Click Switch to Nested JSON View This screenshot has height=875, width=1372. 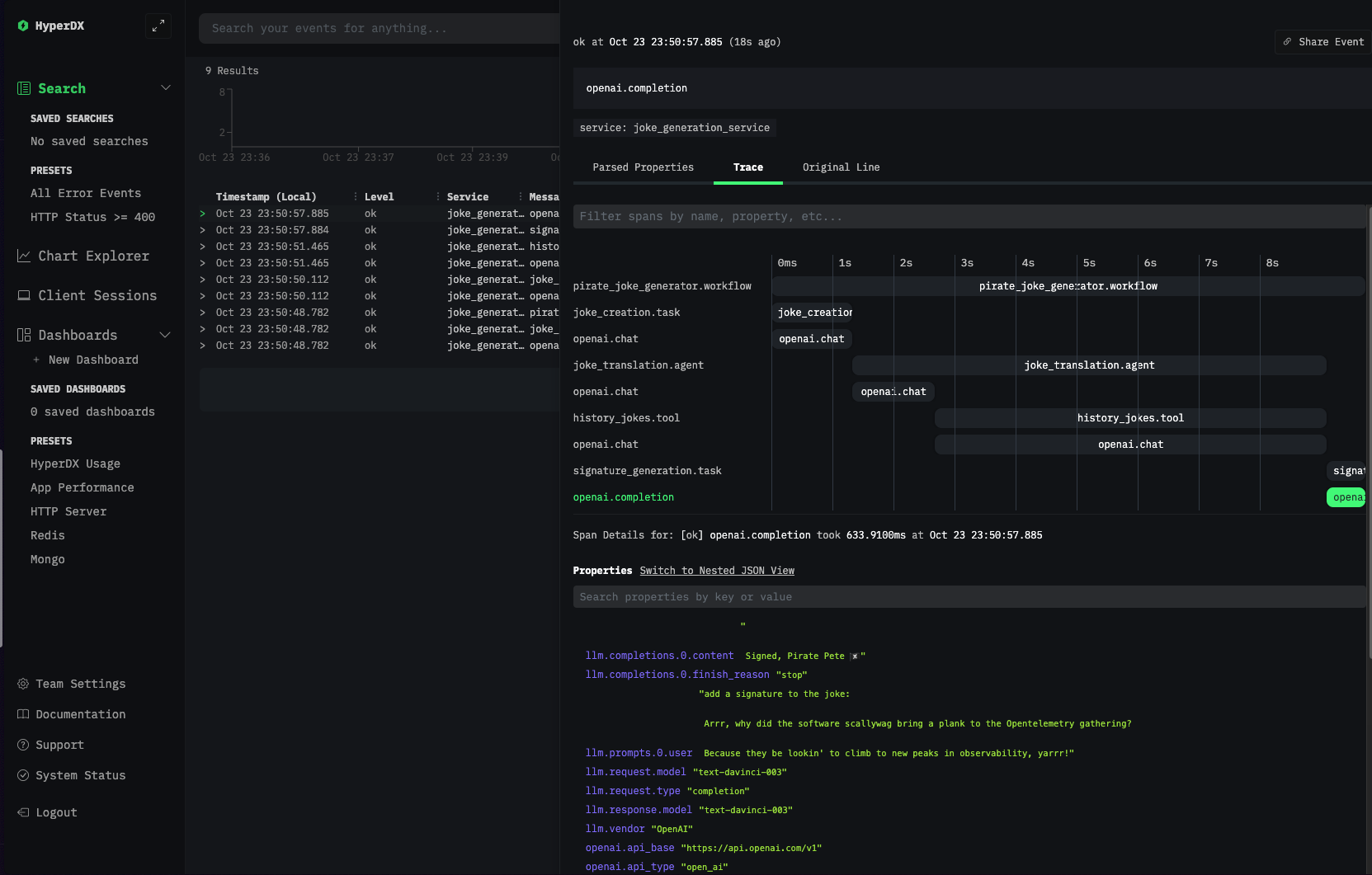717,571
